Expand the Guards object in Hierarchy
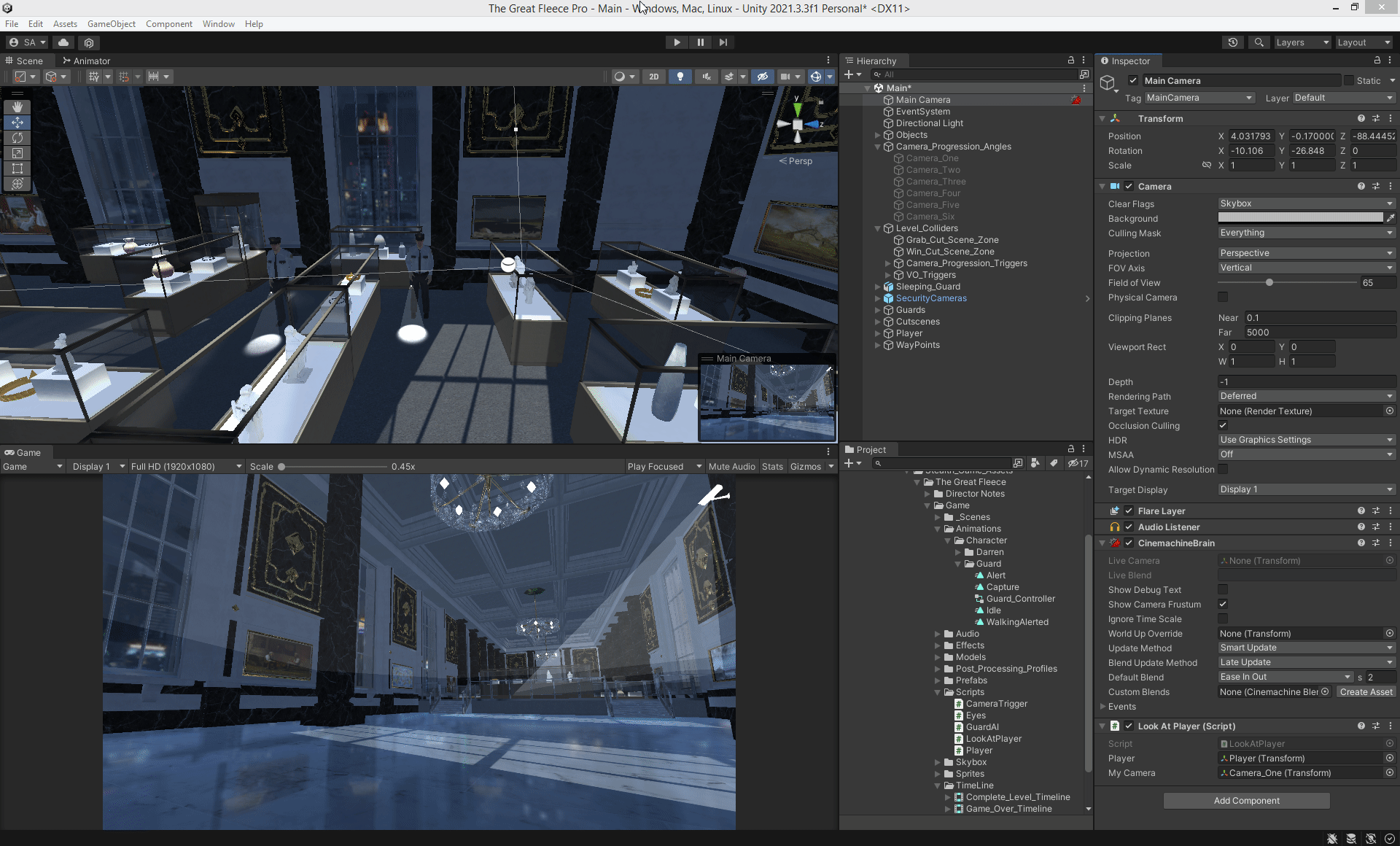Screen dimensions: 1400x846 coord(878,310)
